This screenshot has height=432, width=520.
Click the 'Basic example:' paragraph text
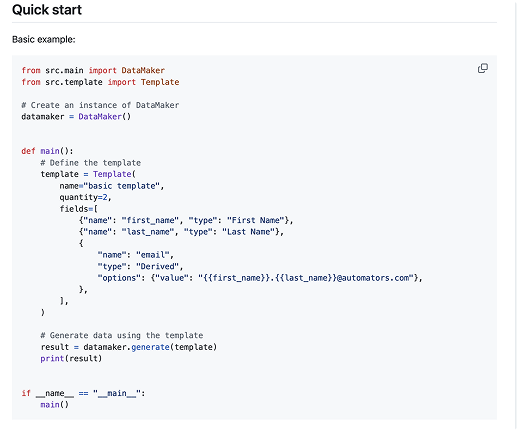(x=44, y=39)
